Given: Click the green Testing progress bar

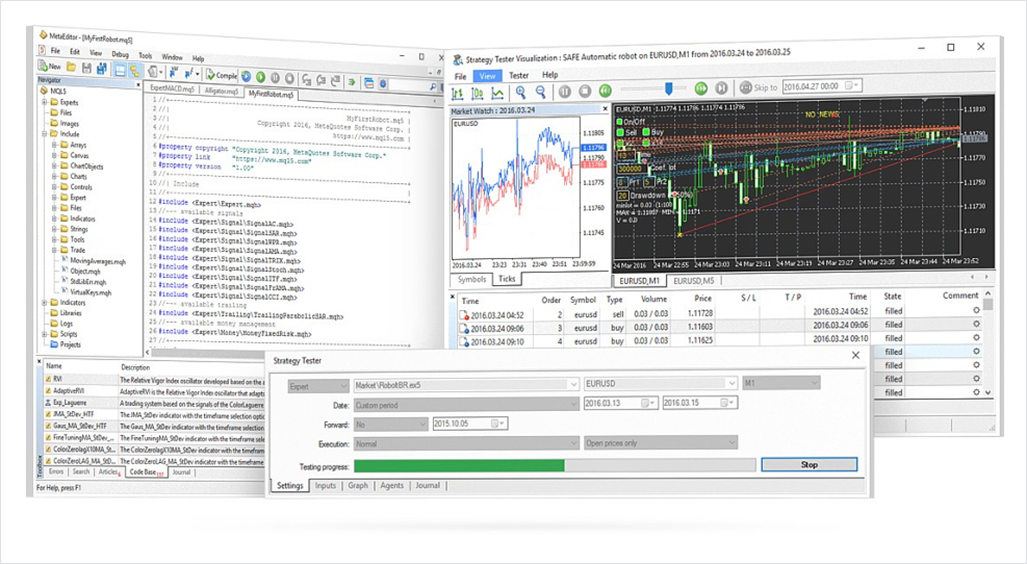Looking at the screenshot, I should click(x=459, y=466).
